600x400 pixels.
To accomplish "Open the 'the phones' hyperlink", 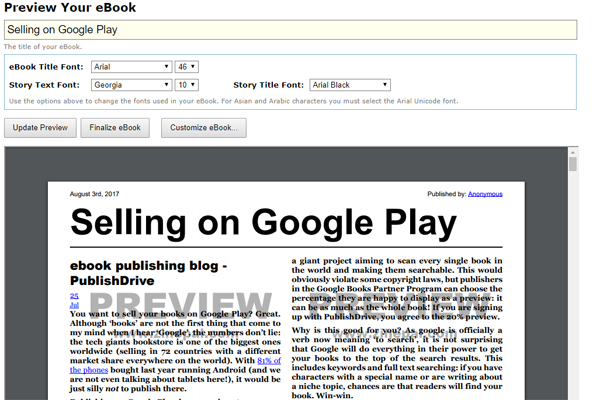I will pyautogui.click(x=89, y=370).
